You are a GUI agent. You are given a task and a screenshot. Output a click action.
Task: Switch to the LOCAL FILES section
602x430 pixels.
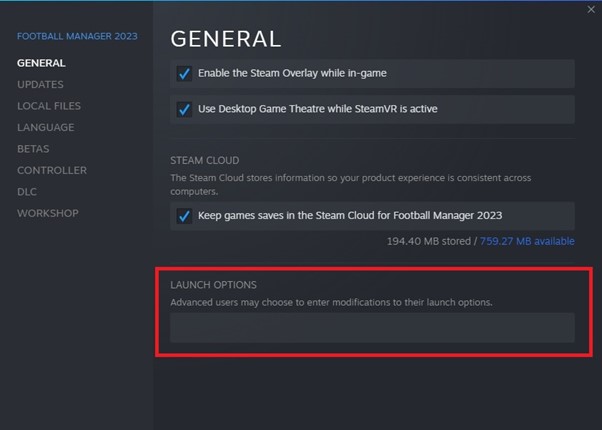[49, 106]
